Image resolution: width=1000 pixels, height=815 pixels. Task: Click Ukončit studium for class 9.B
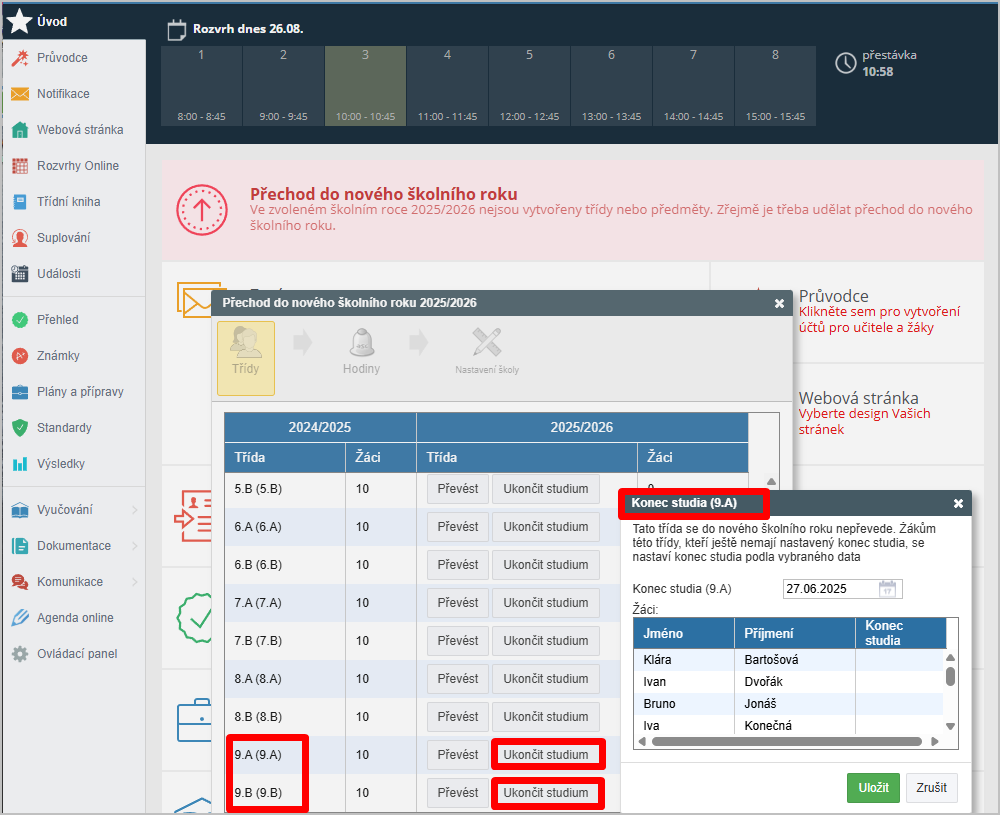click(546, 793)
